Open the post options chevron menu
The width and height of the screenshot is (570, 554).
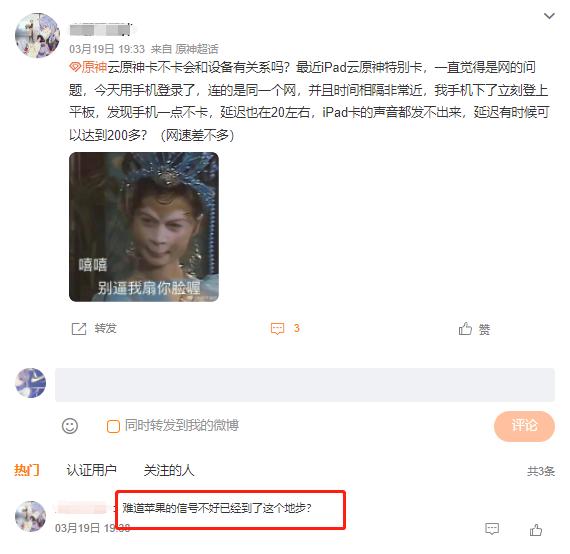point(549,16)
